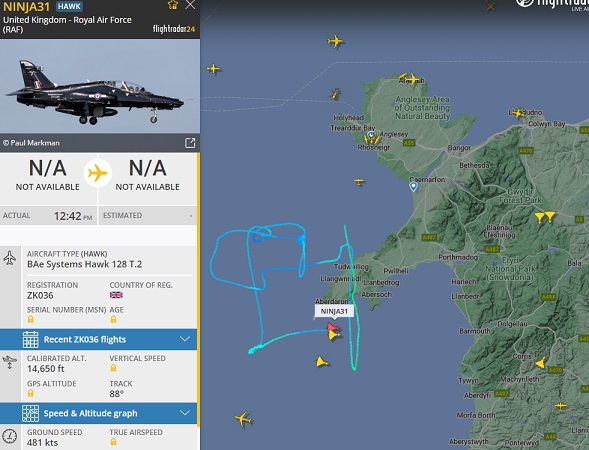Viewport: 589px width, 450px height.
Task: Select the yellow aircraft in bottom-left sea area
Action: tap(243, 419)
